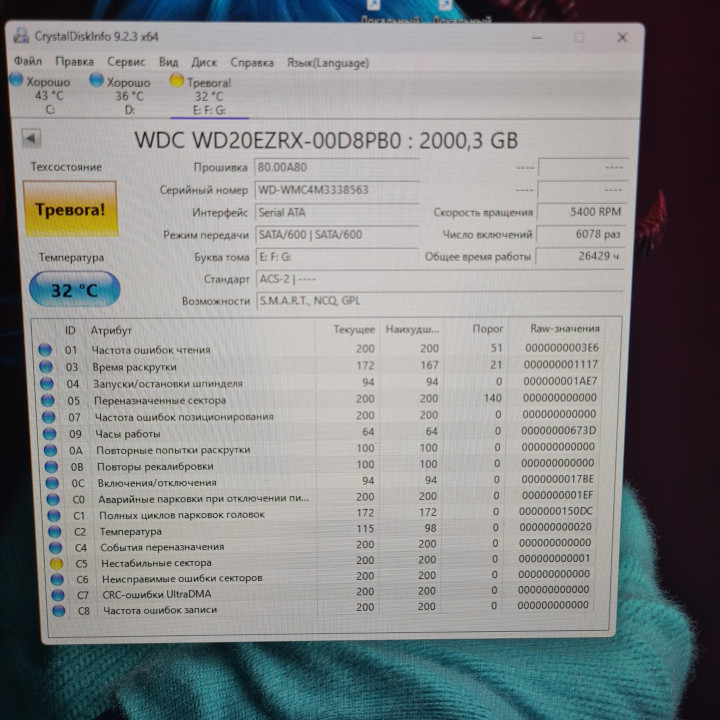
Task: Open the Файл menu
Action: (28, 61)
